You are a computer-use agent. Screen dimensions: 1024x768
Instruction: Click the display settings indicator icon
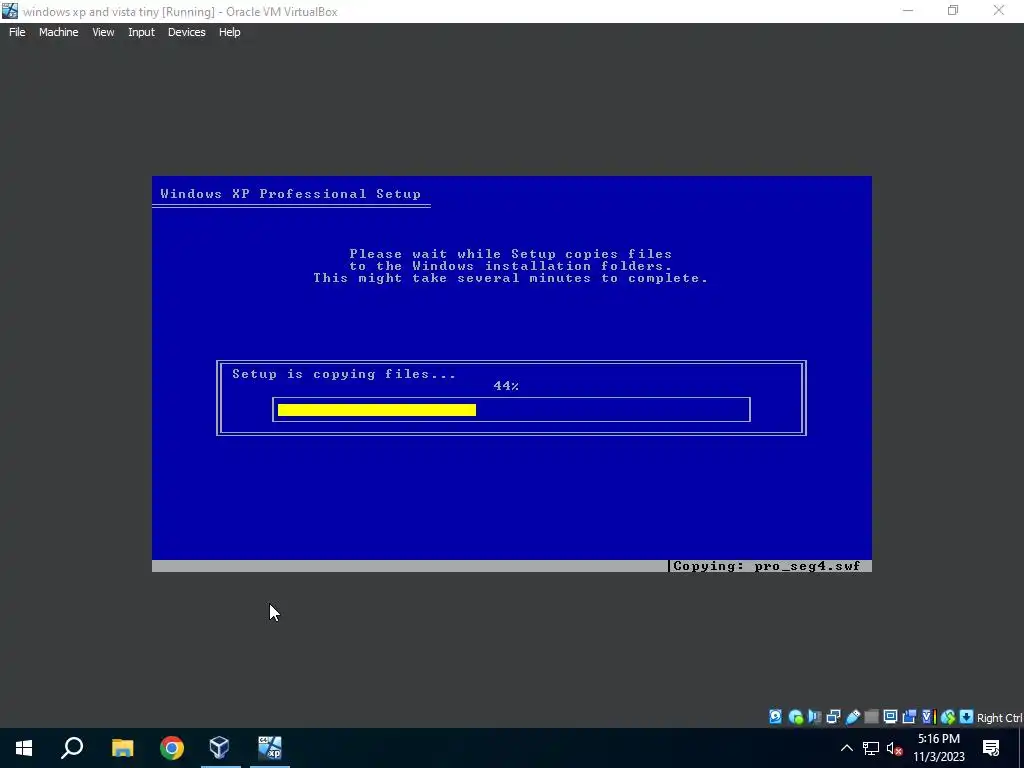click(x=890, y=717)
